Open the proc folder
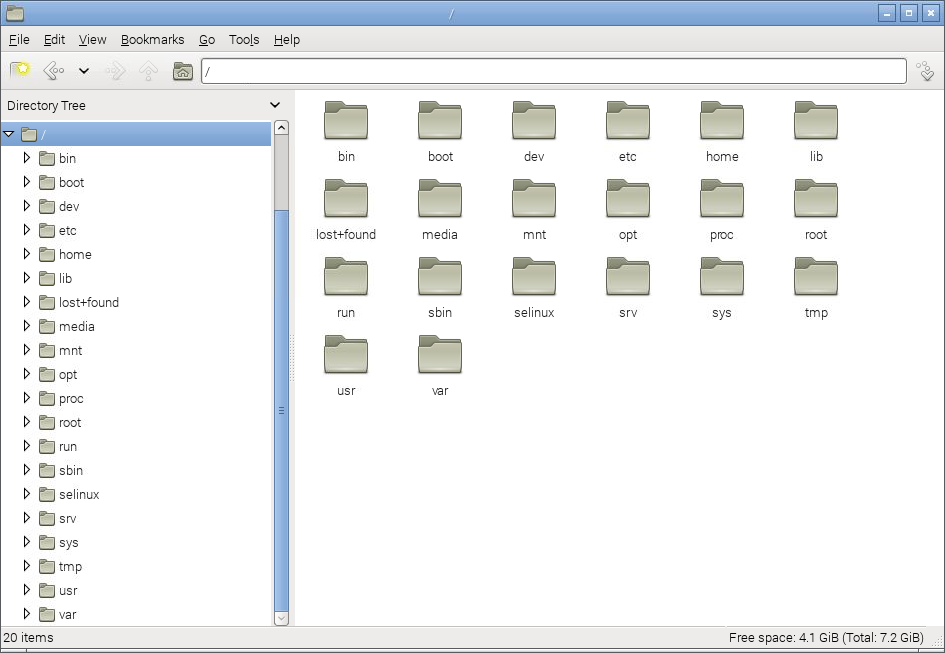This screenshot has width=945, height=653. (x=721, y=200)
